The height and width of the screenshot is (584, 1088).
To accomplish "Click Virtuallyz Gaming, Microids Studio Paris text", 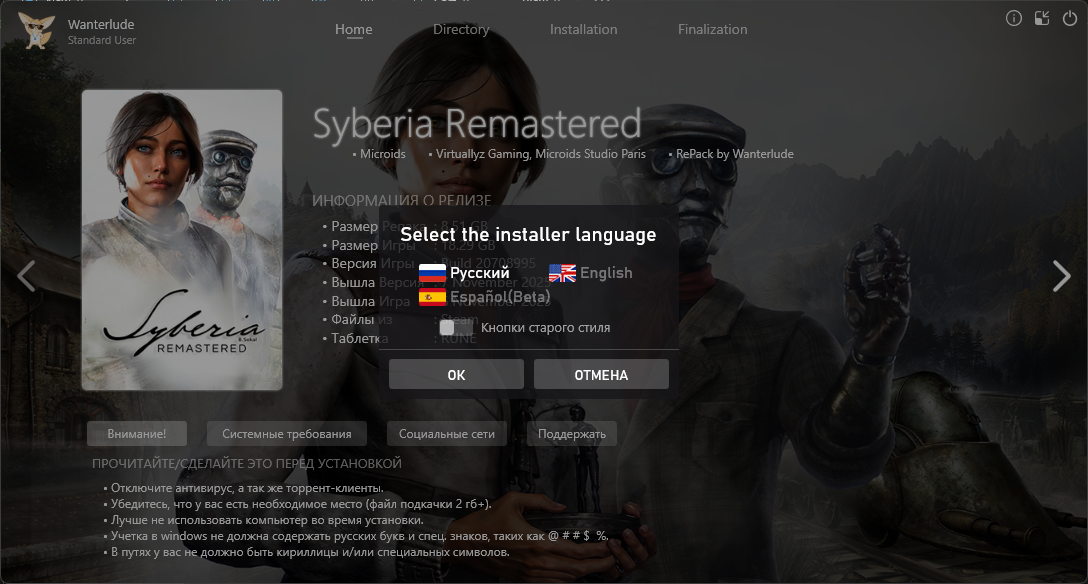I will click(x=541, y=154).
